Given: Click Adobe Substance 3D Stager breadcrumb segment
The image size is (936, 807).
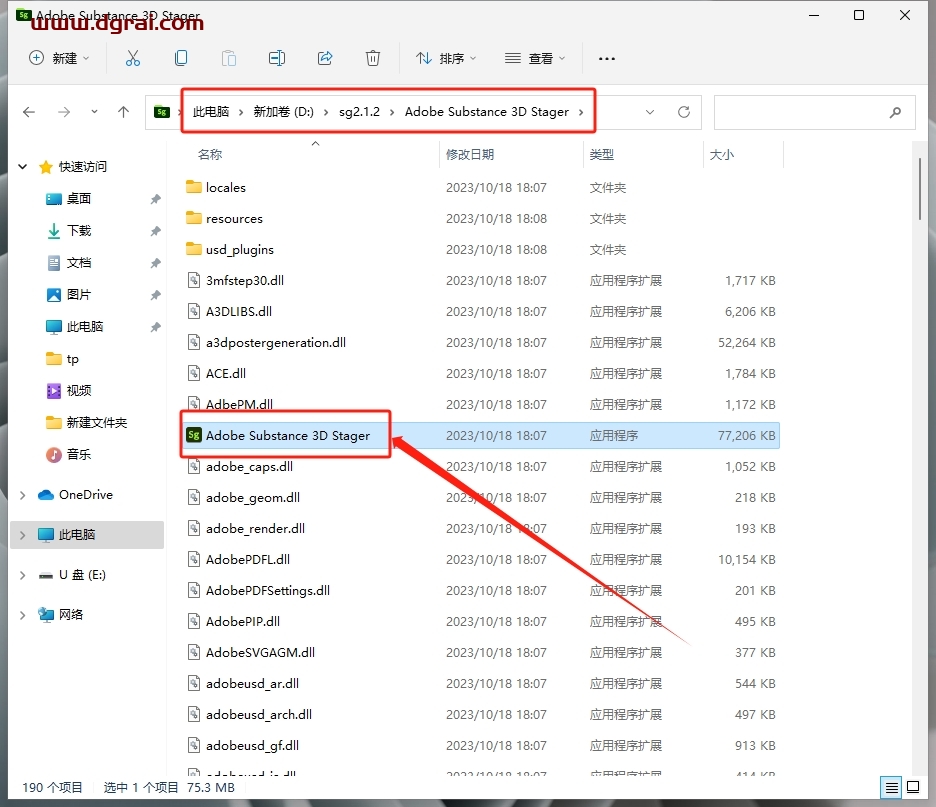Looking at the screenshot, I should [487, 112].
